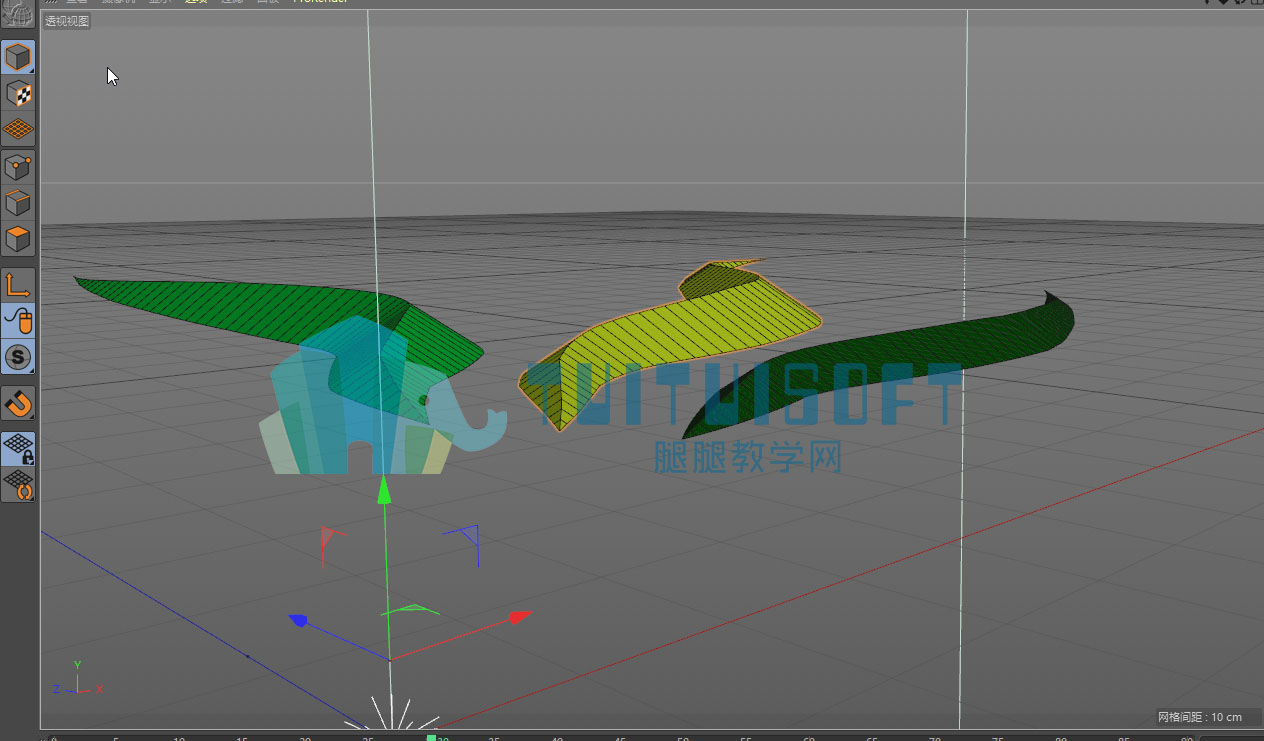Activate the Workplane mode grid icon

(x=18, y=129)
